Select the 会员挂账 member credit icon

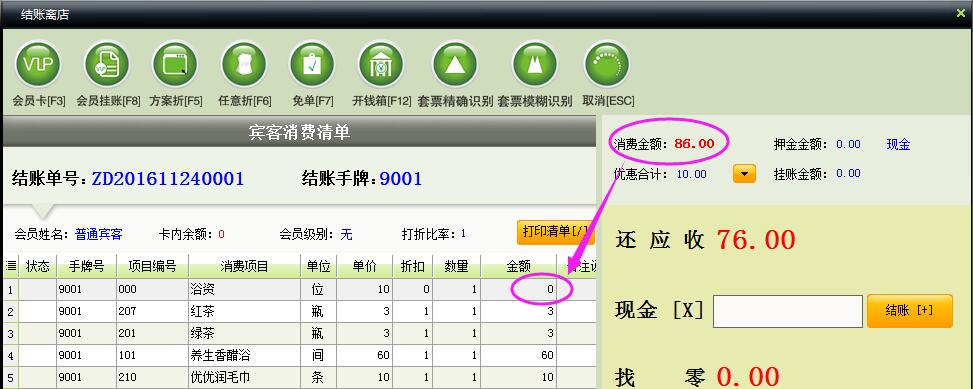coord(107,65)
